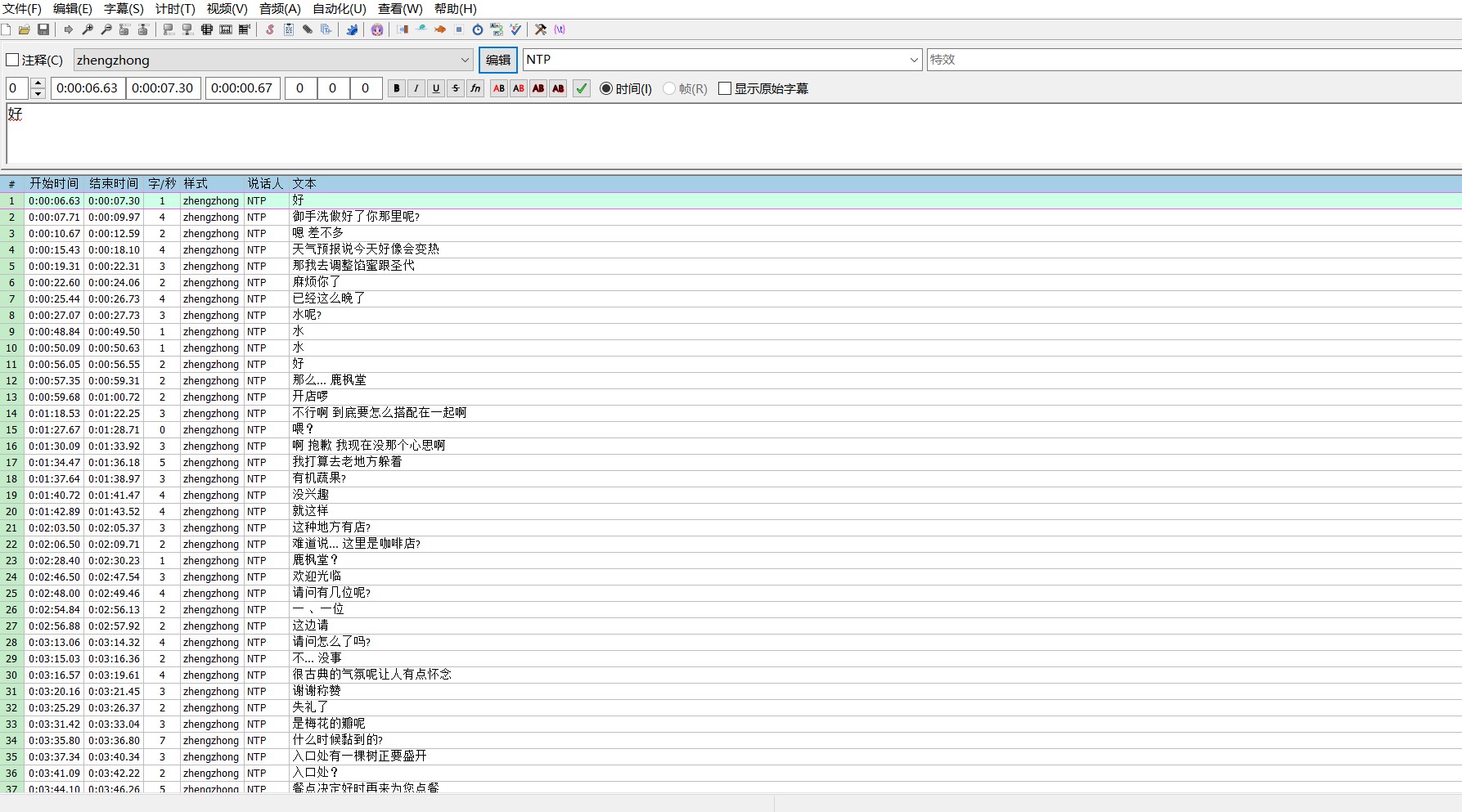Select the 时间(I) radio button
This screenshot has width=1462, height=812.
click(x=606, y=88)
